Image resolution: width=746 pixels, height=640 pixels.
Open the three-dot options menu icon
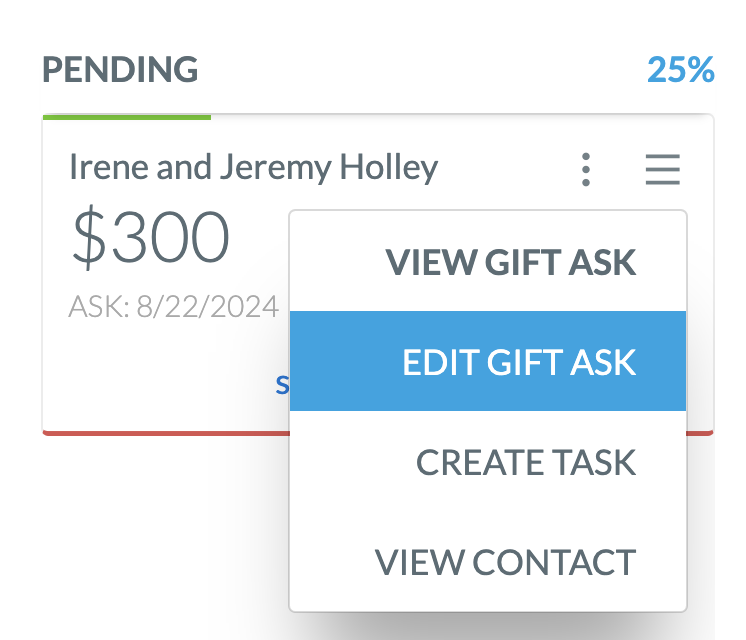(586, 170)
